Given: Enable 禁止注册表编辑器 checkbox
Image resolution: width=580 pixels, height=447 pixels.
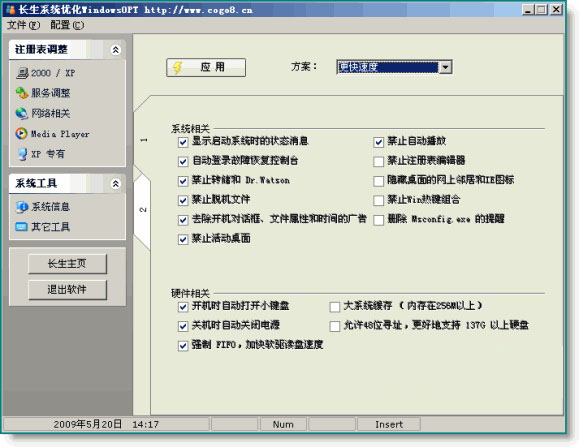Looking at the screenshot, I should pyautogui.click(x=378, y=161).
